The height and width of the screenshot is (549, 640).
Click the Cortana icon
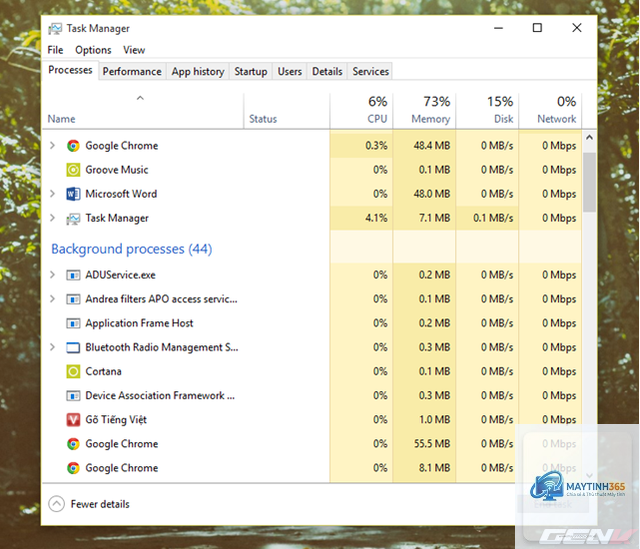pyautogui.click(x=73, y=371)
